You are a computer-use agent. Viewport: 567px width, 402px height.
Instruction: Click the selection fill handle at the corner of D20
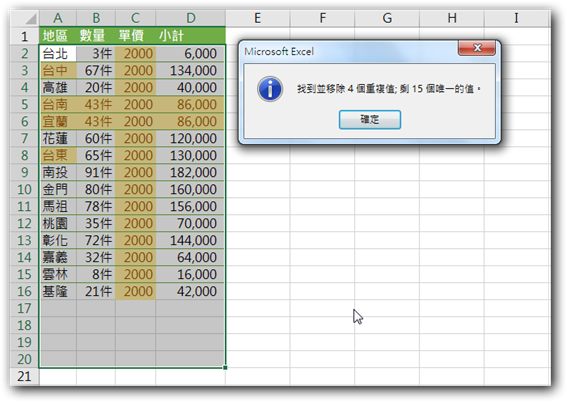[225, 367]
